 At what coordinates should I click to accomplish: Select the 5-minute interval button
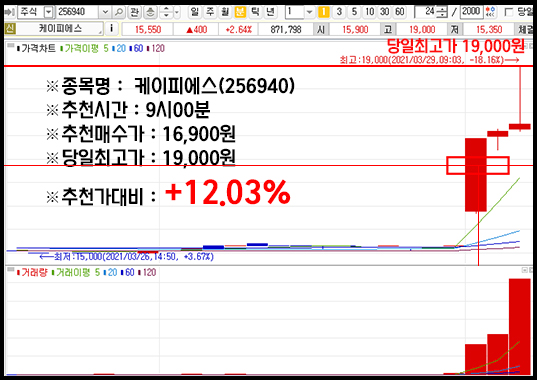354,12
